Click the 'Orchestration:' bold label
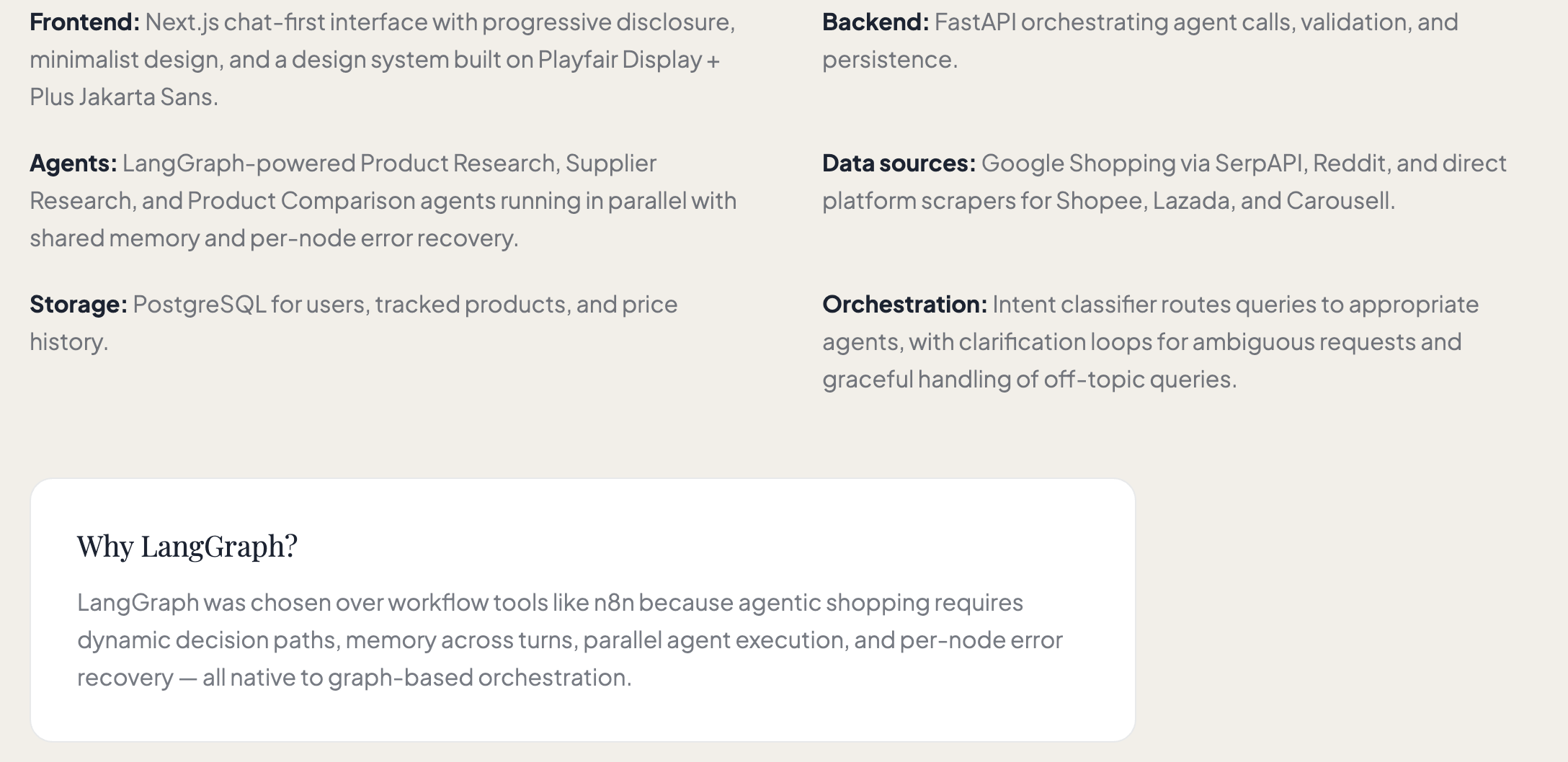Viewport: 1568px width, 762px height. (x=904, y=305)
